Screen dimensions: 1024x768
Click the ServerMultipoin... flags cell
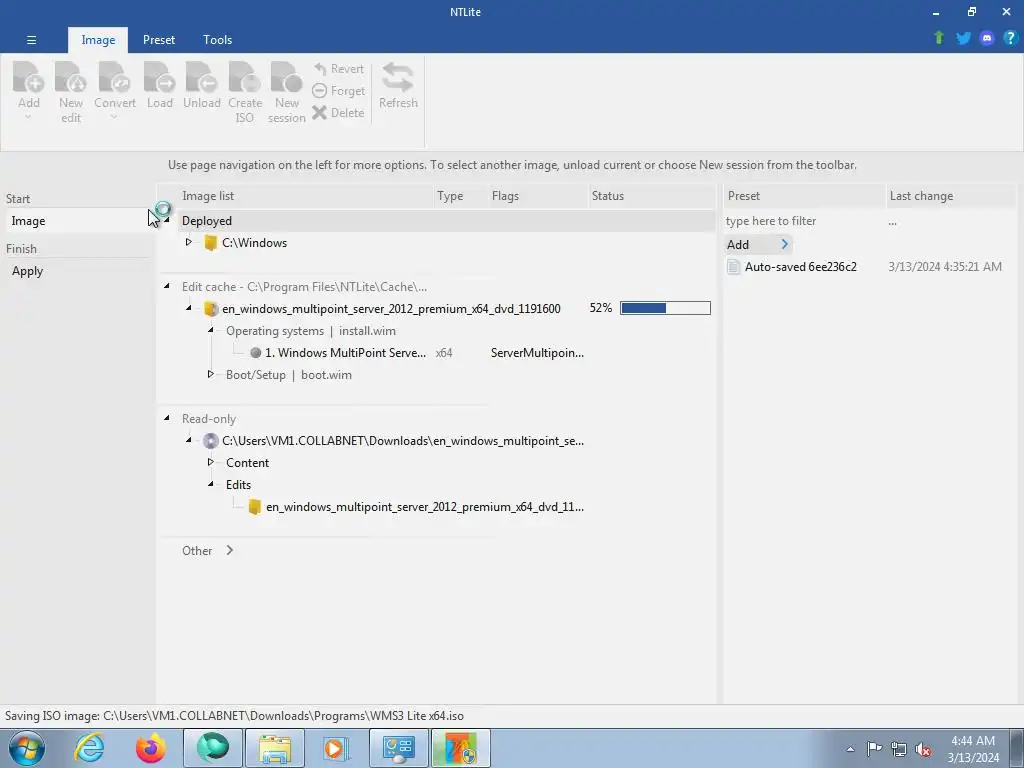tap(537, 353)
